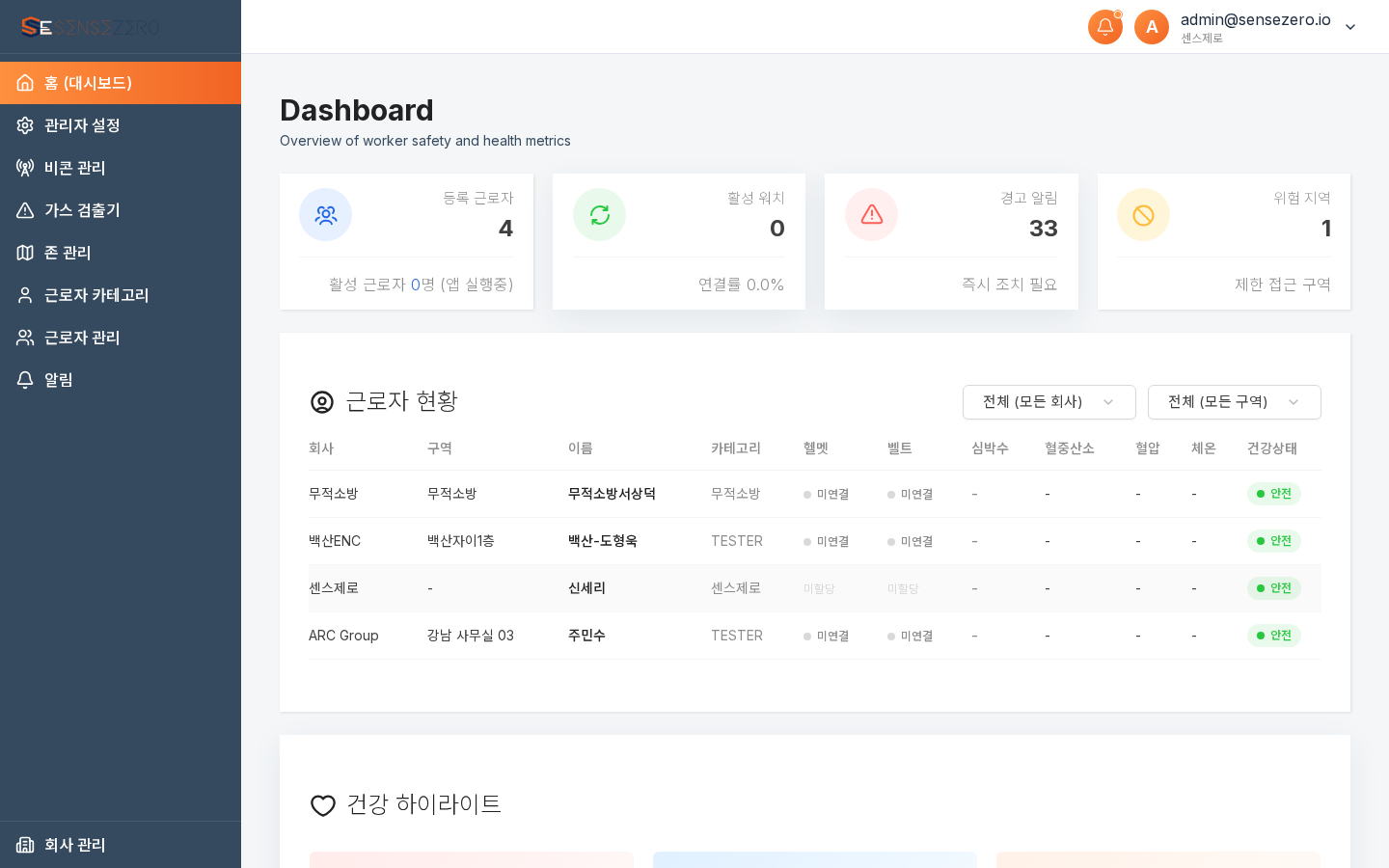Click 안전 status badge for 신세리

(x=1274, y=588)
